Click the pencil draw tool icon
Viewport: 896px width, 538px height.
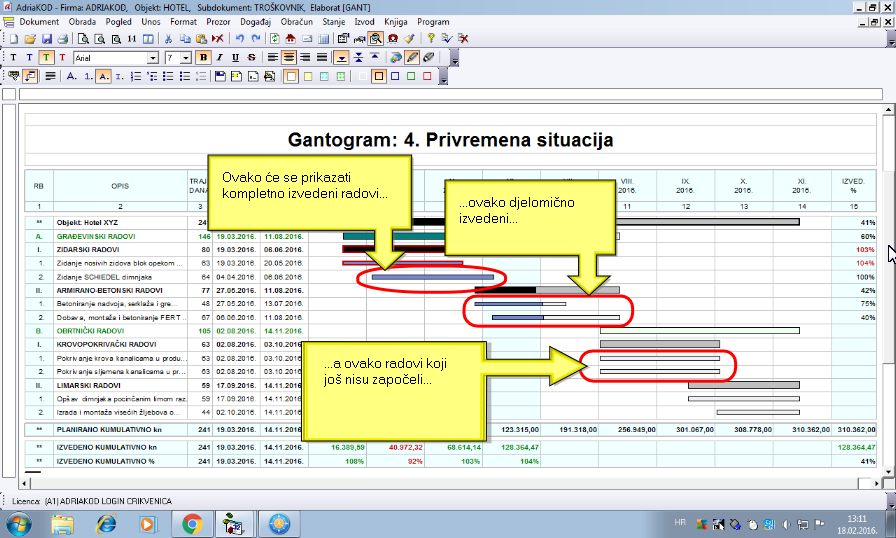click(412, 58)
